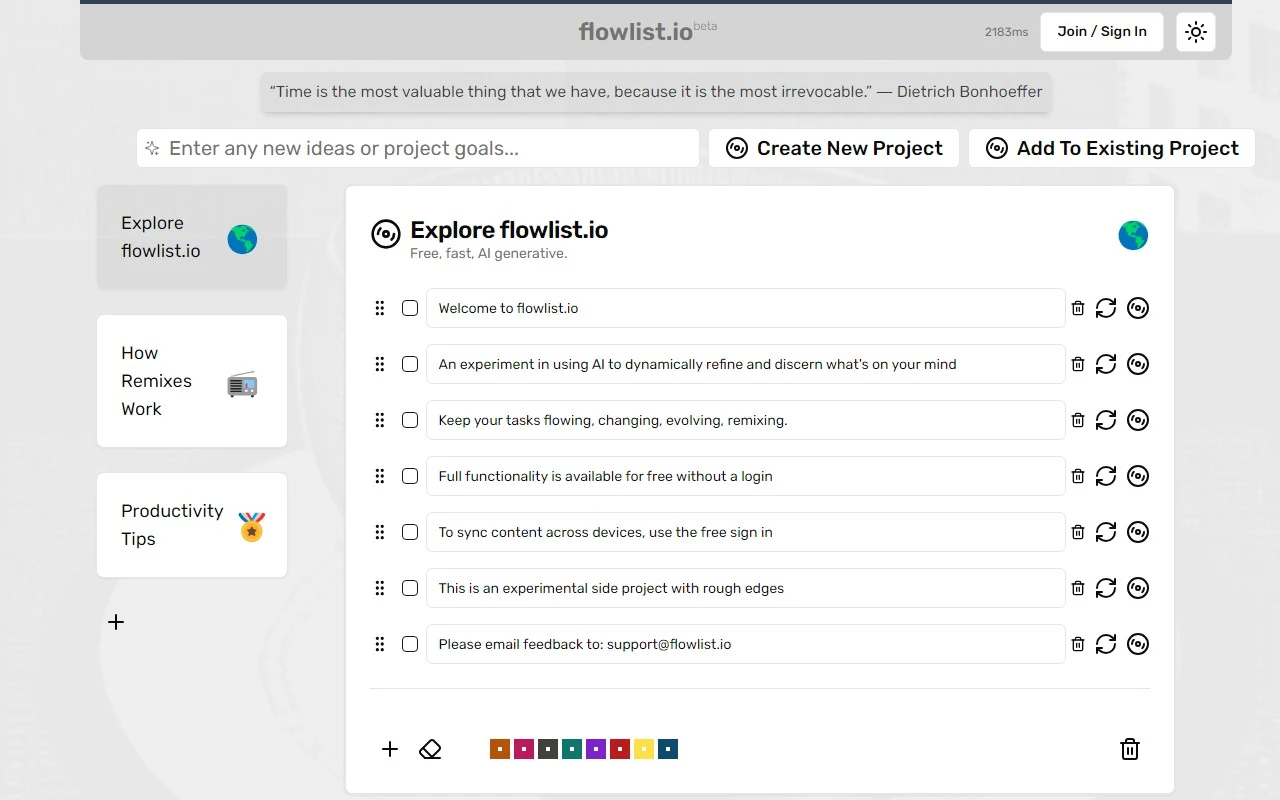Choose the magenta color swatch

524,749
